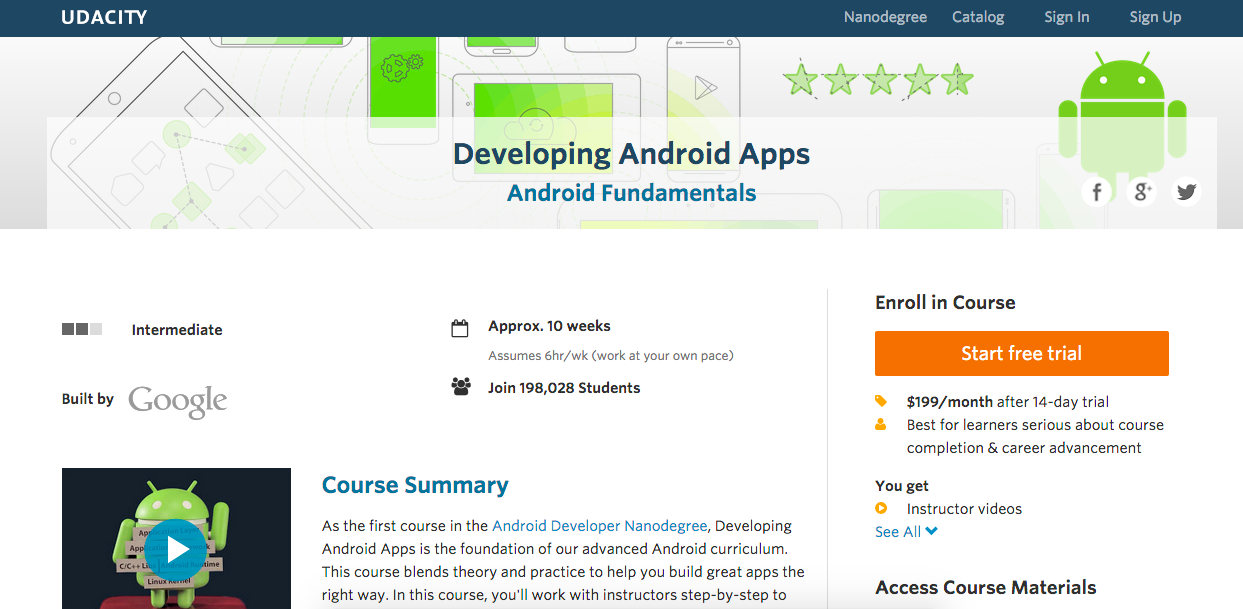Screen dimensions: 1243x609
Task: Open the Android Developer Nanodegree link
Action: [599, 525]
